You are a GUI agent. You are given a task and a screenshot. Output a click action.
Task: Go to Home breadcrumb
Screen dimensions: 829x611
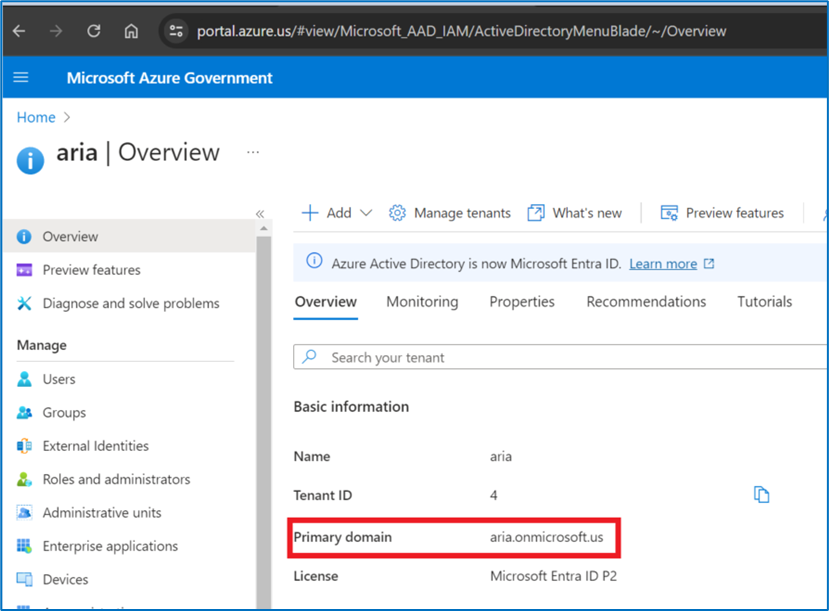pyautogui.click(x=36, y=117)
